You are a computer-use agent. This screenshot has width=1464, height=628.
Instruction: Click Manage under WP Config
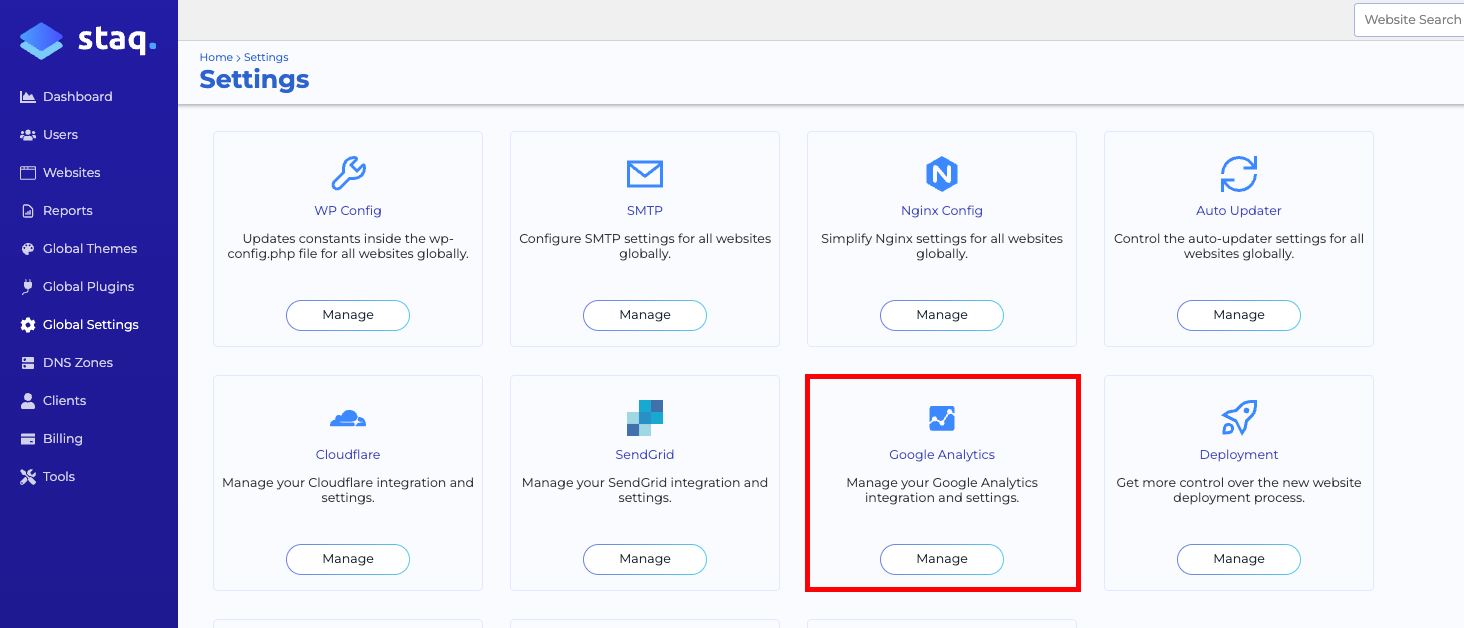tap(347, 315)
